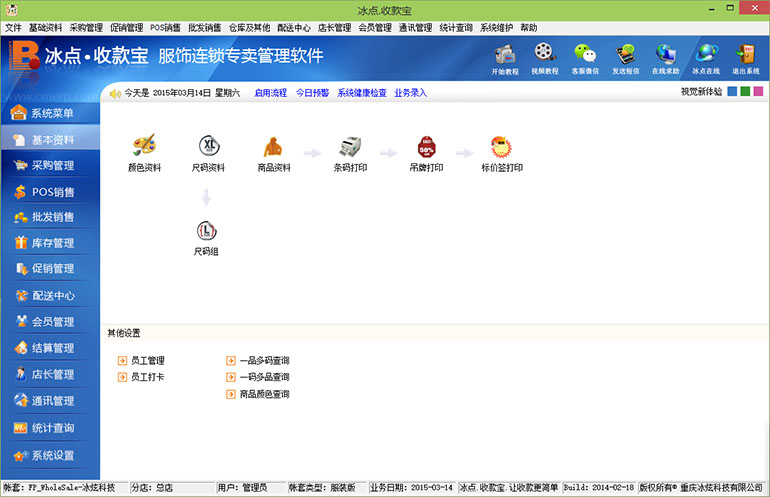
Task: Open the 标价签打印 icon
Action: pyautogui.click(x=501, y=146)
